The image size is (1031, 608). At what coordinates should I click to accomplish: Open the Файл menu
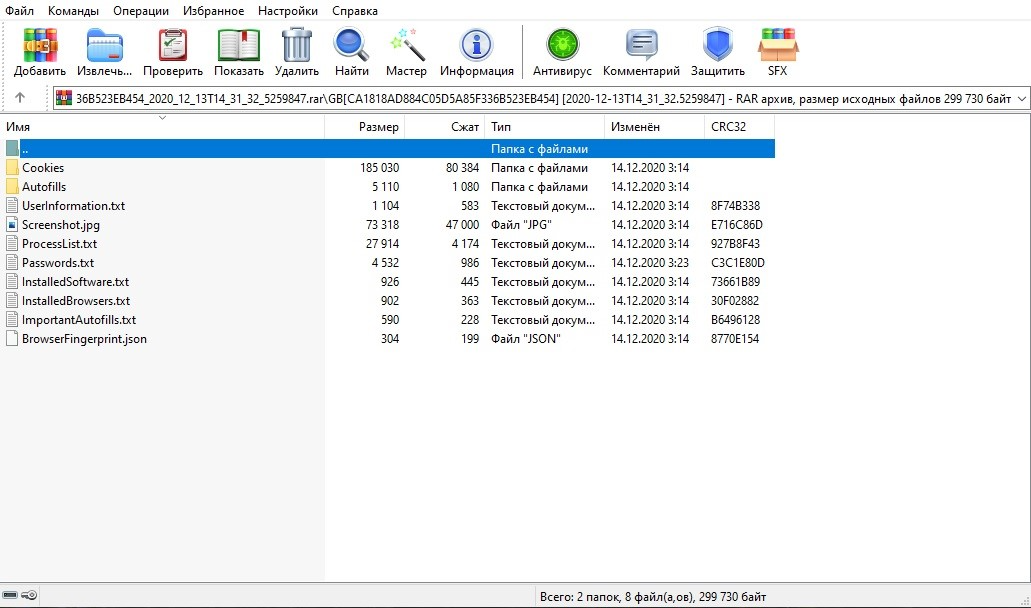(x=20, y=11)
